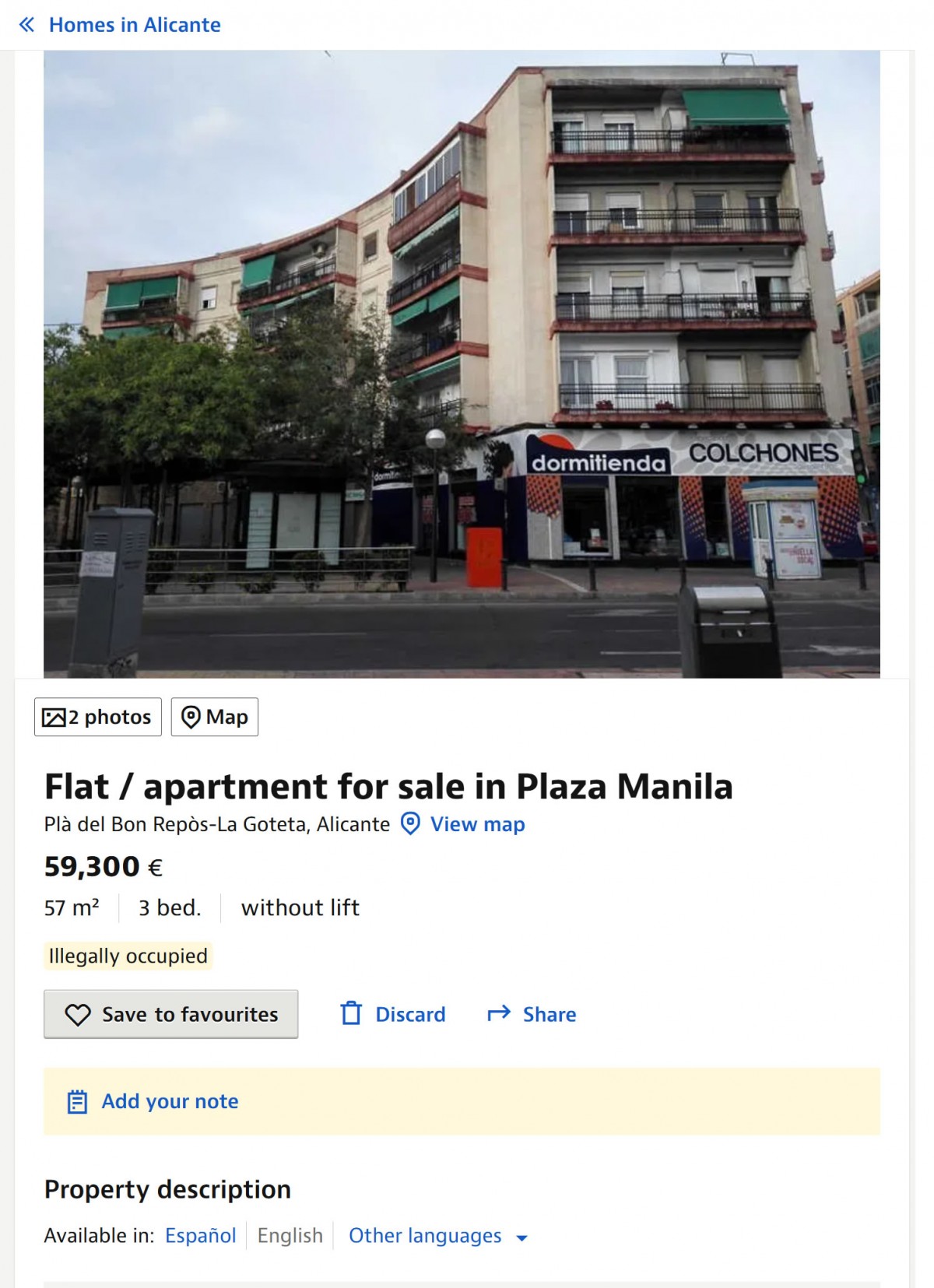Image resolution: width=934 pixels, height=1288 pixels.
Task: Click the notepad note icon
Action: [77, 1101]
